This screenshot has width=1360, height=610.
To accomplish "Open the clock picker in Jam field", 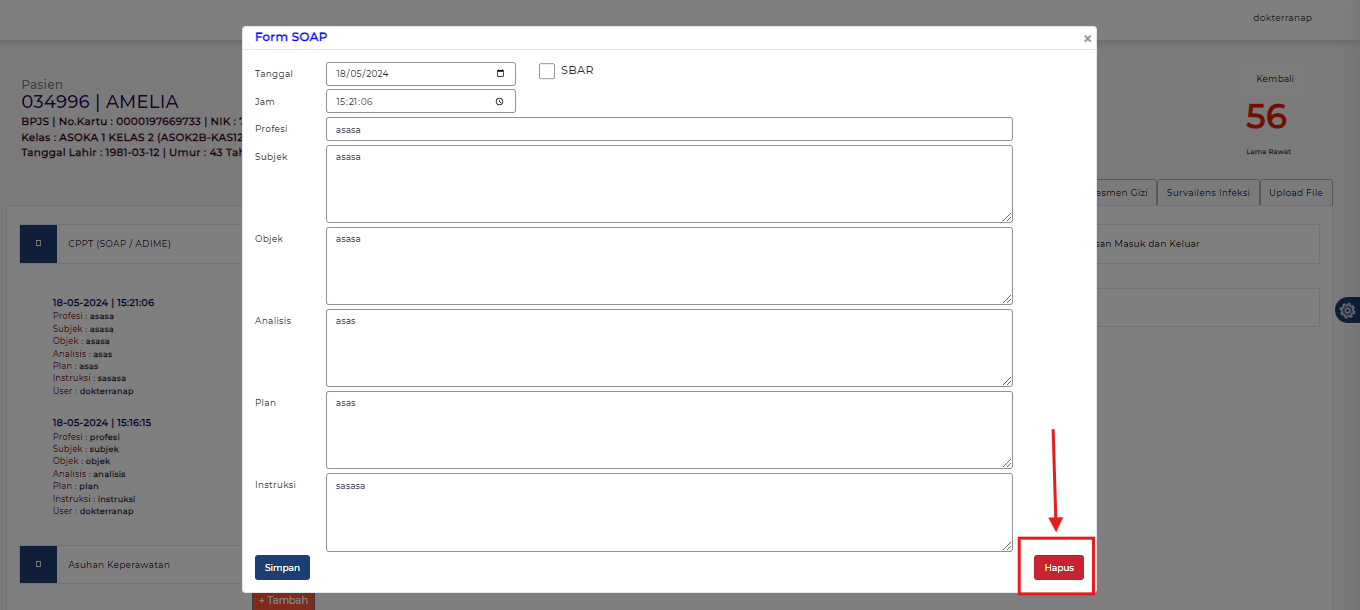I will 500,102.
